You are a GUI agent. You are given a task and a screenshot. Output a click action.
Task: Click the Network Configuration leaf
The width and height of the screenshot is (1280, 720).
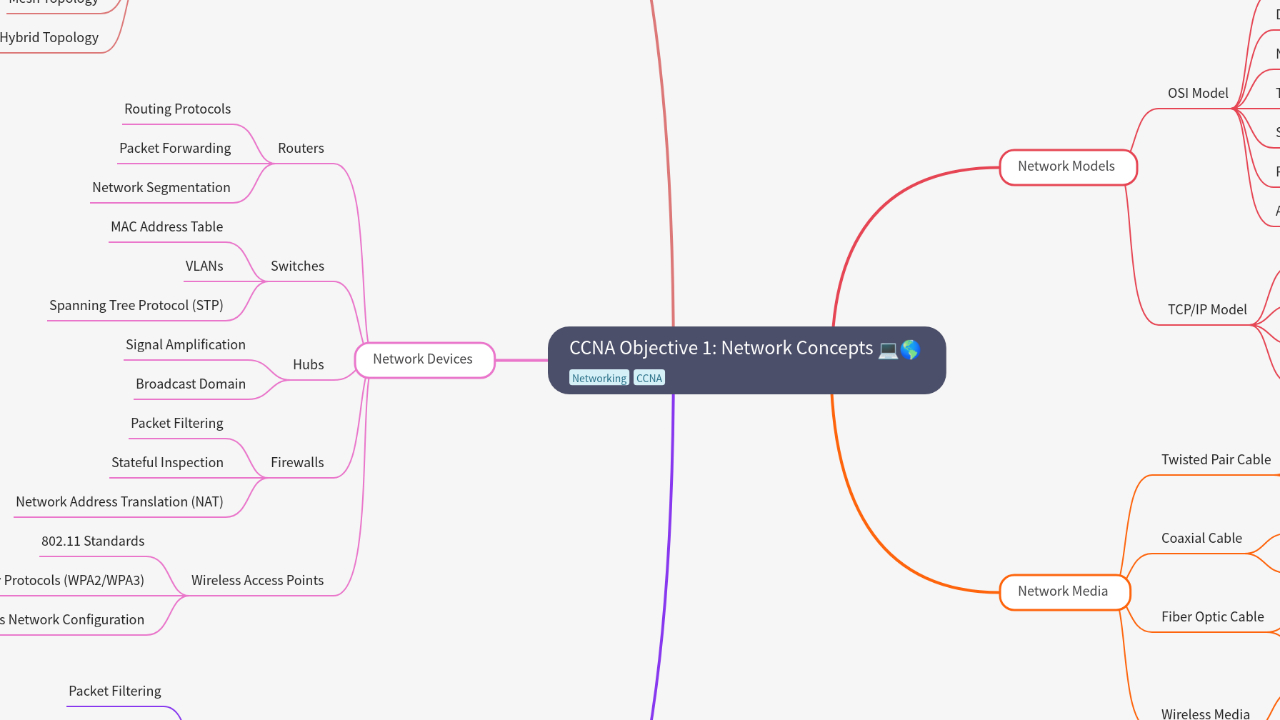point(72,619)
